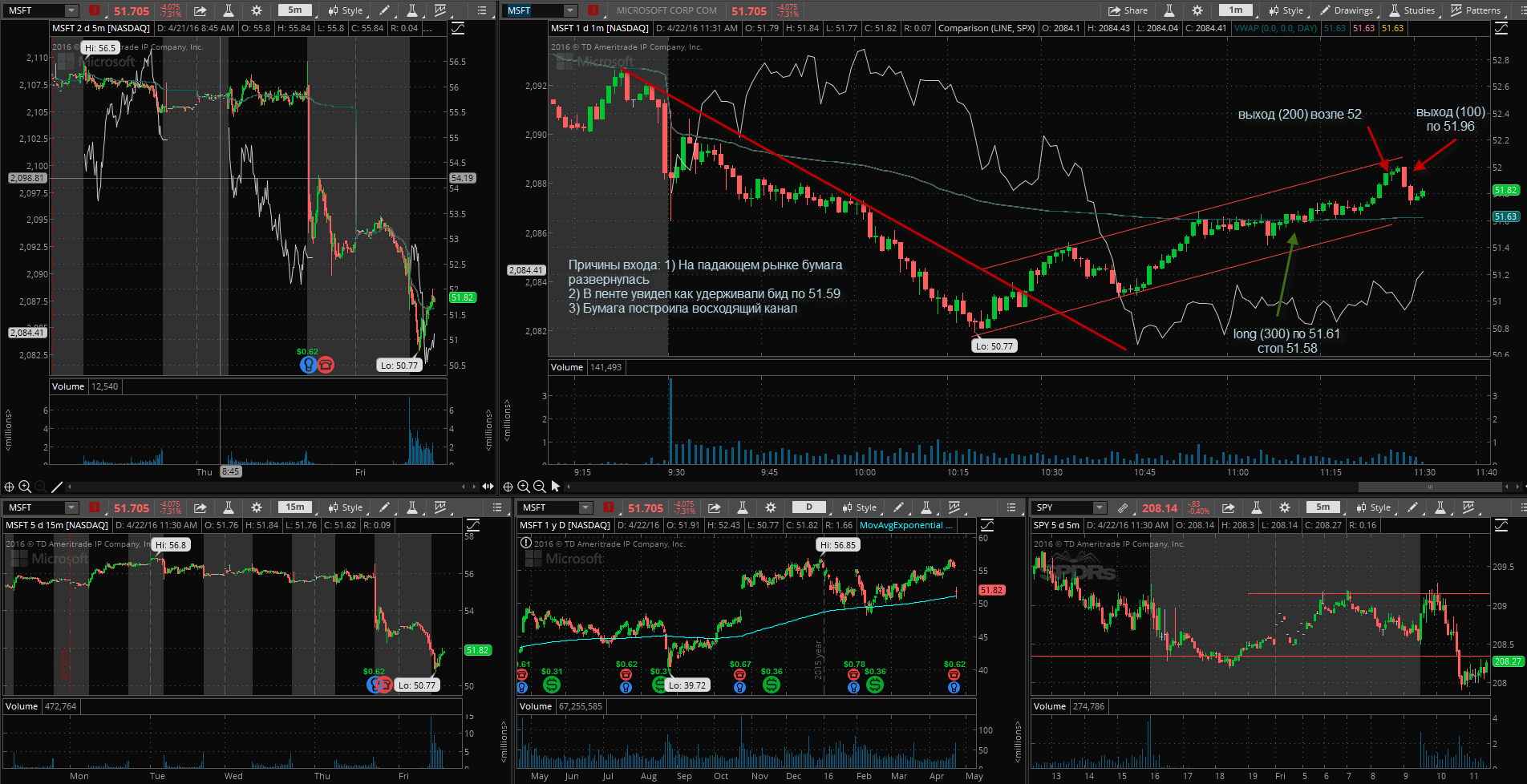Click VWAP (0.0, 0.0, DAY) study label
The height and width of the screenshot is (784, 1527).
(x=1275, y=28)
